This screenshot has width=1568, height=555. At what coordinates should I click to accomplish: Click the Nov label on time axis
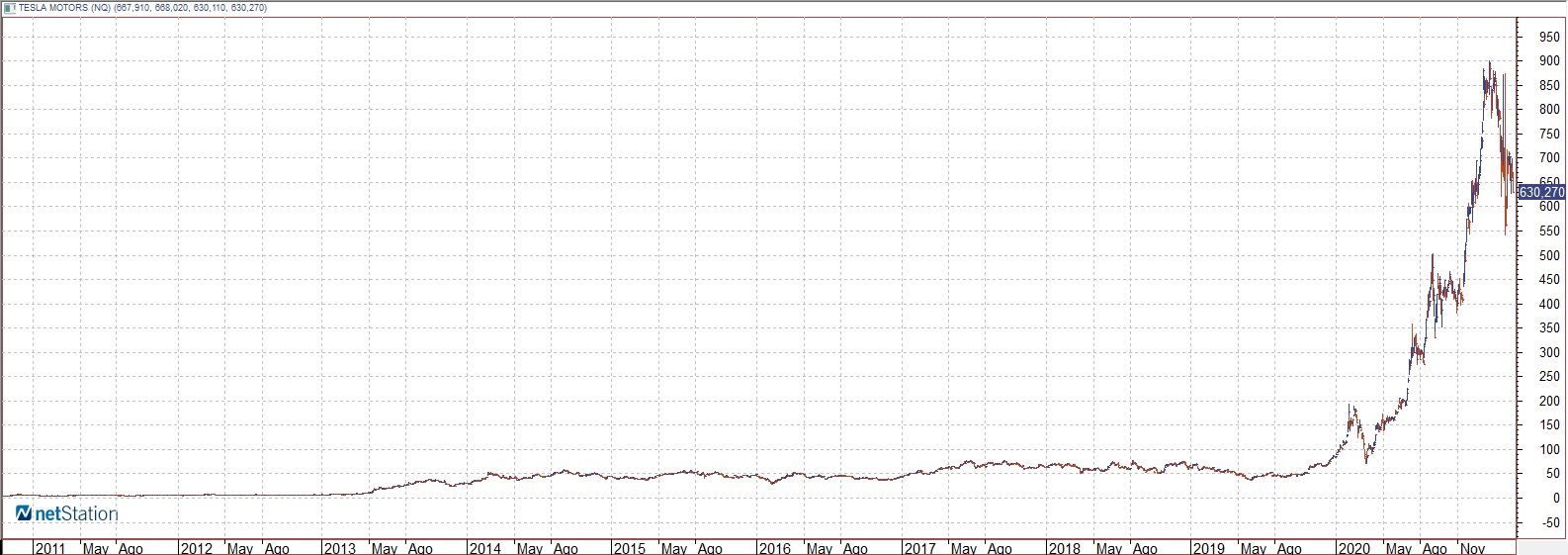coord(1473,547)
